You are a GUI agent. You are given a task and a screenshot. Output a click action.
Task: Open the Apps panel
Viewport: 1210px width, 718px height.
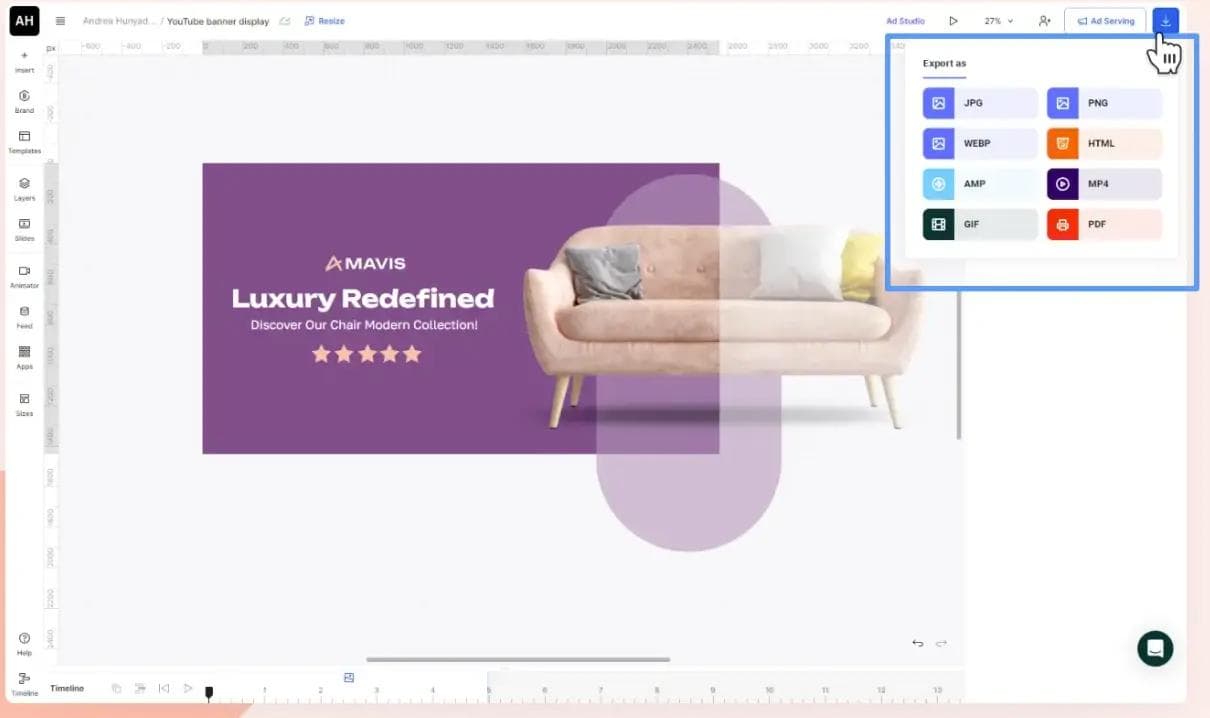24,357
